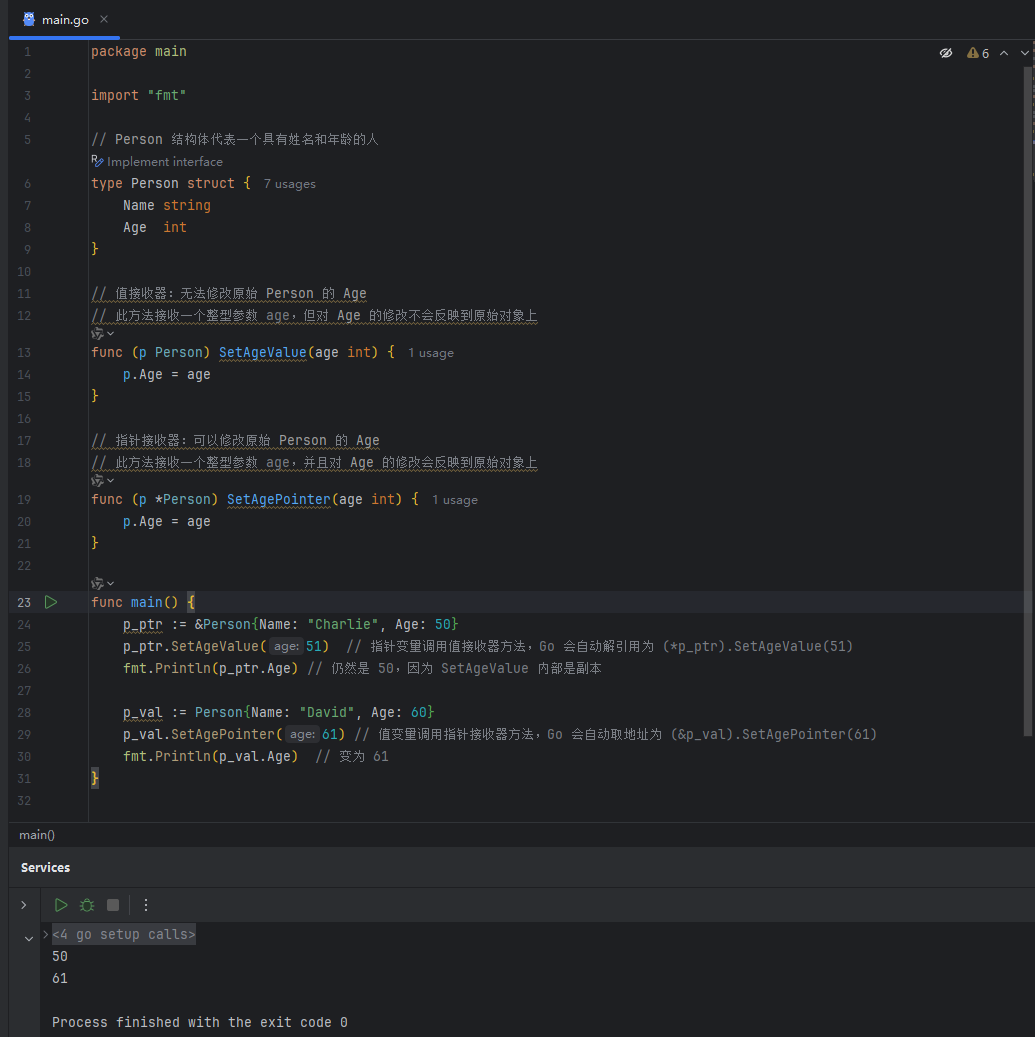This screenshot has height=1037, width=1035.
Task: Start debugging with the bug icon
Action: tap(87, 905)
